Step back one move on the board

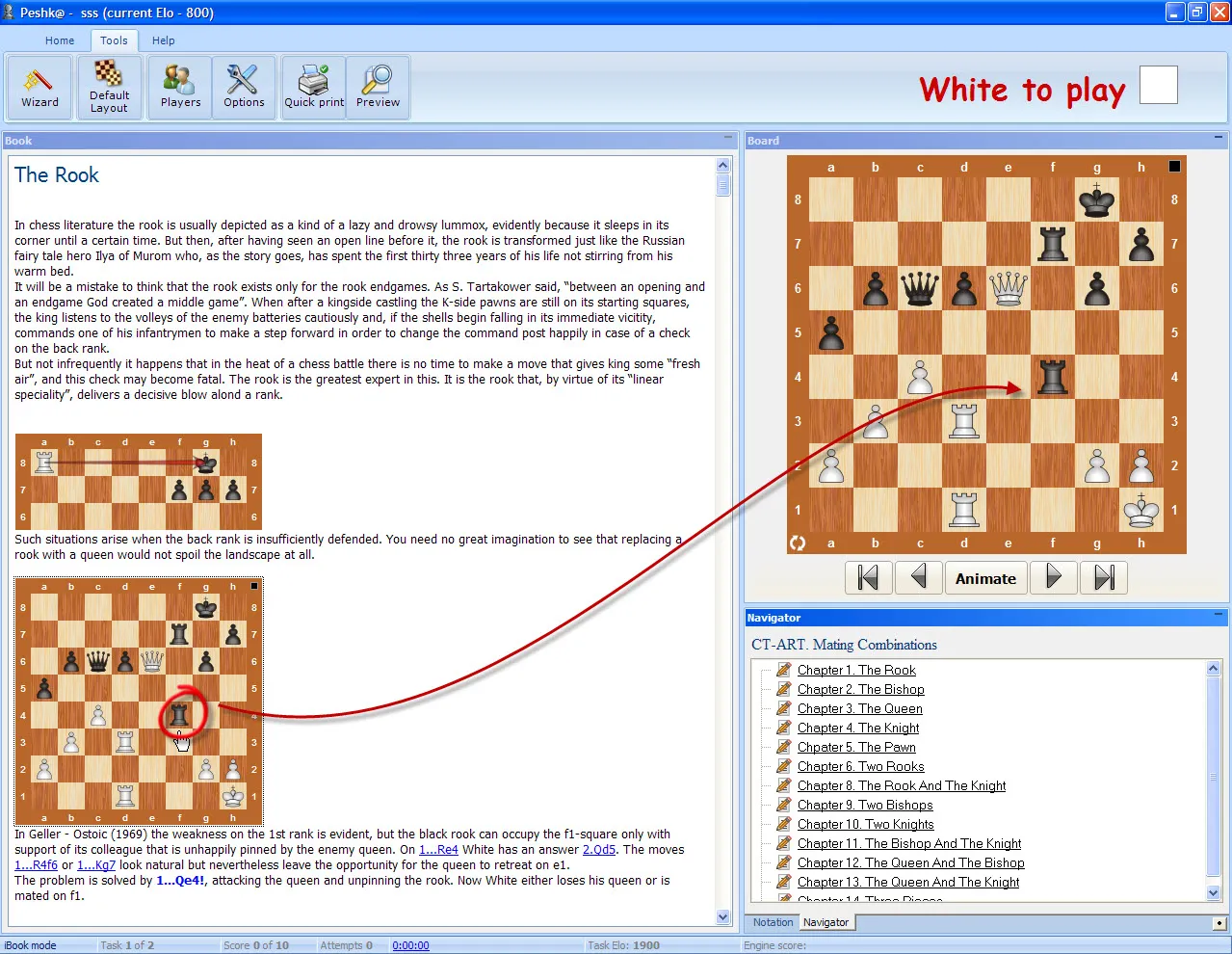[919, 578]
